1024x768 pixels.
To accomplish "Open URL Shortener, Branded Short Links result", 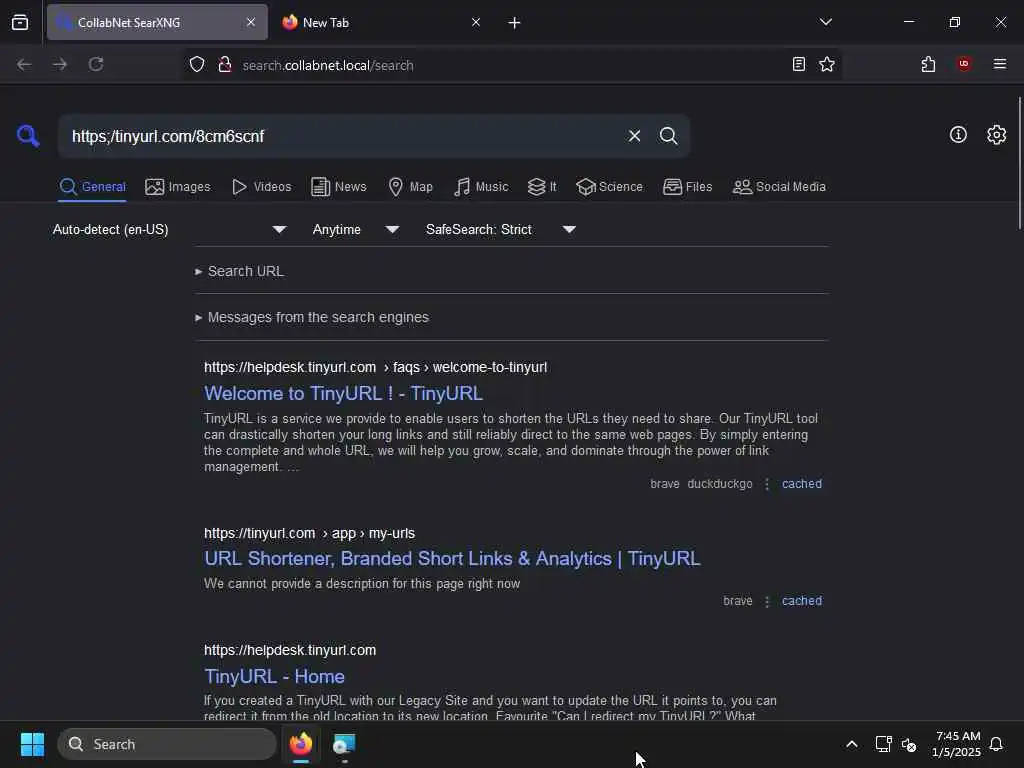I will pyautogui.click(x=452, y=558).
